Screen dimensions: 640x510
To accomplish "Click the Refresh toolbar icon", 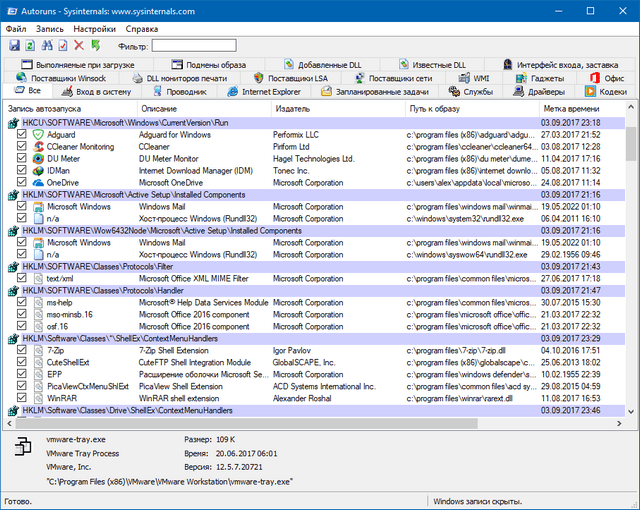I will tap(30, 46).
